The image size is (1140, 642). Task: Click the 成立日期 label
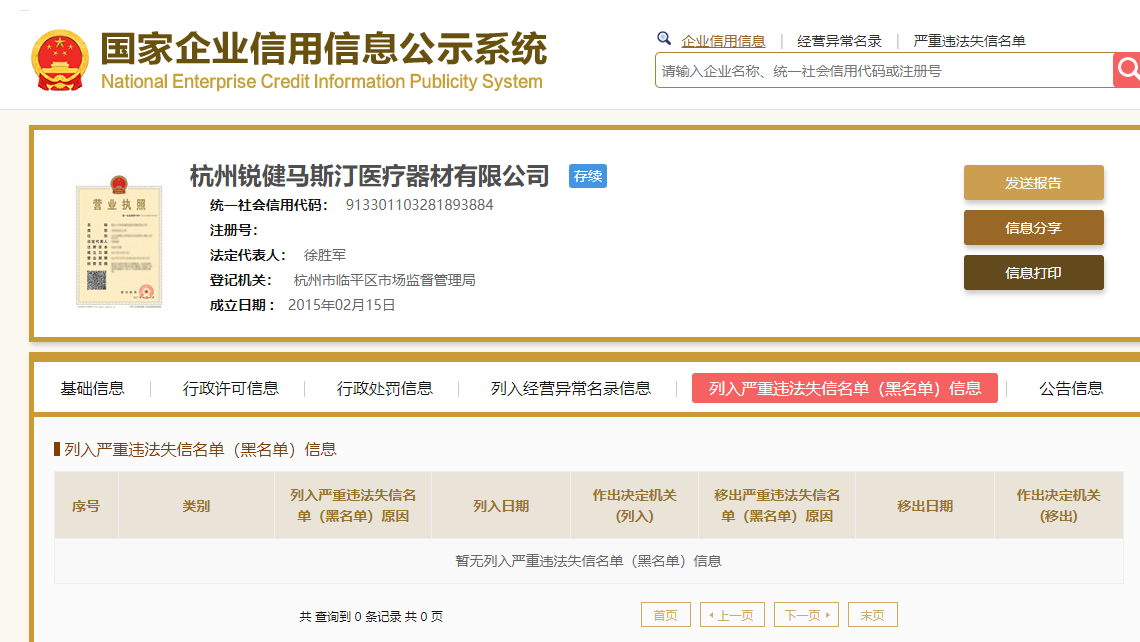(242, 305)
